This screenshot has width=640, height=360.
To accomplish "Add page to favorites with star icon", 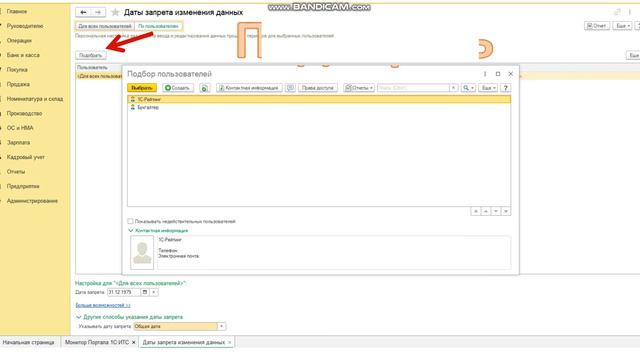I will [x=116, y=13].
